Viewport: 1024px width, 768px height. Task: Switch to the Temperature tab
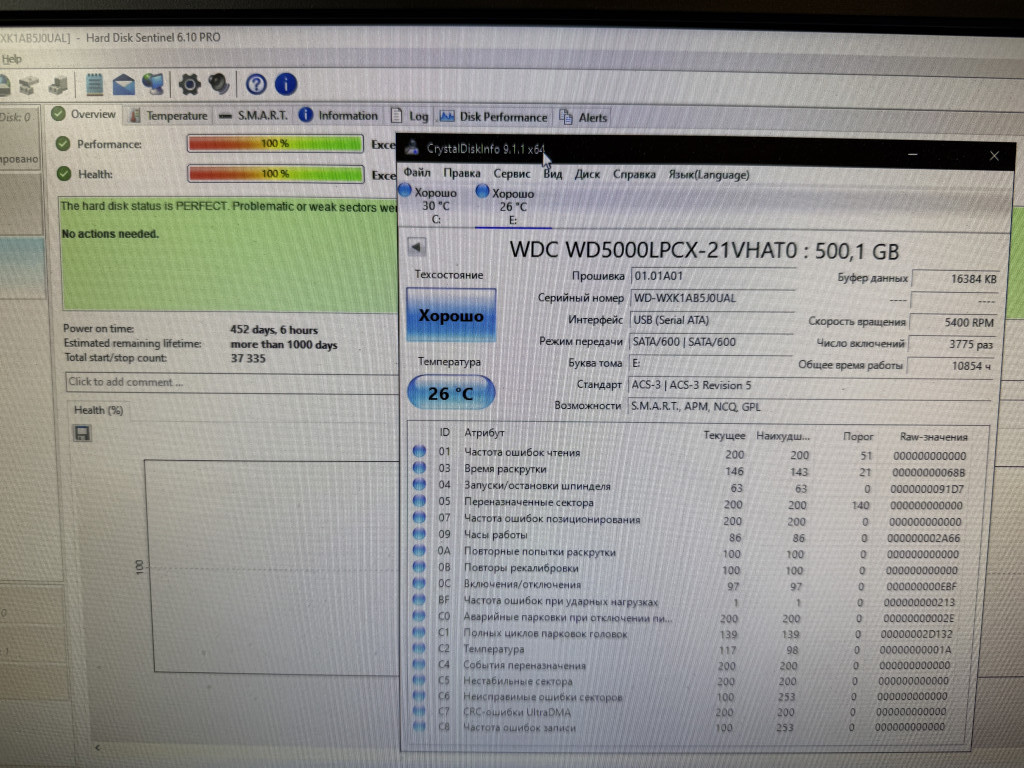168,116
